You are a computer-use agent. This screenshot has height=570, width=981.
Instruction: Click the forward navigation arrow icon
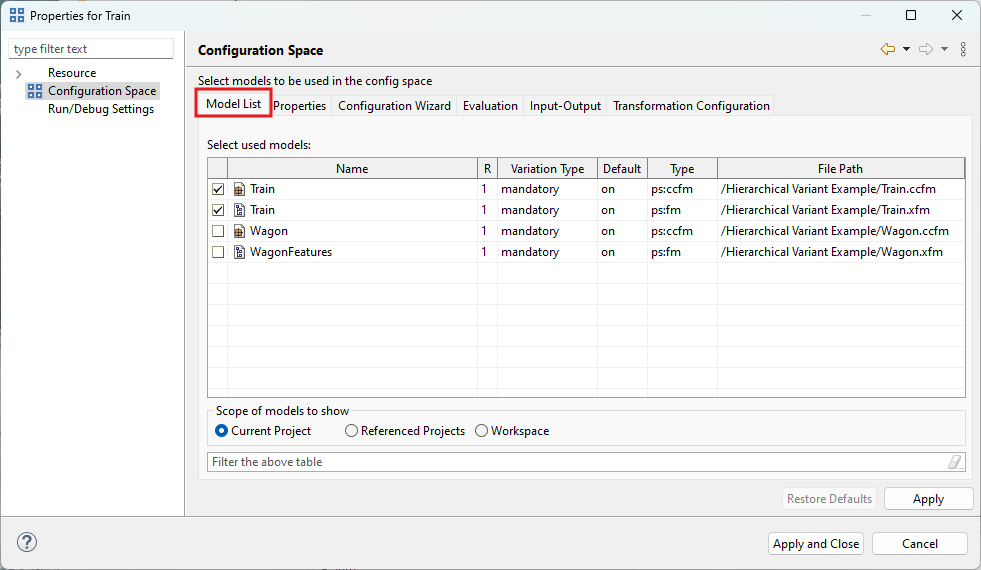click(x=925, y=49)
